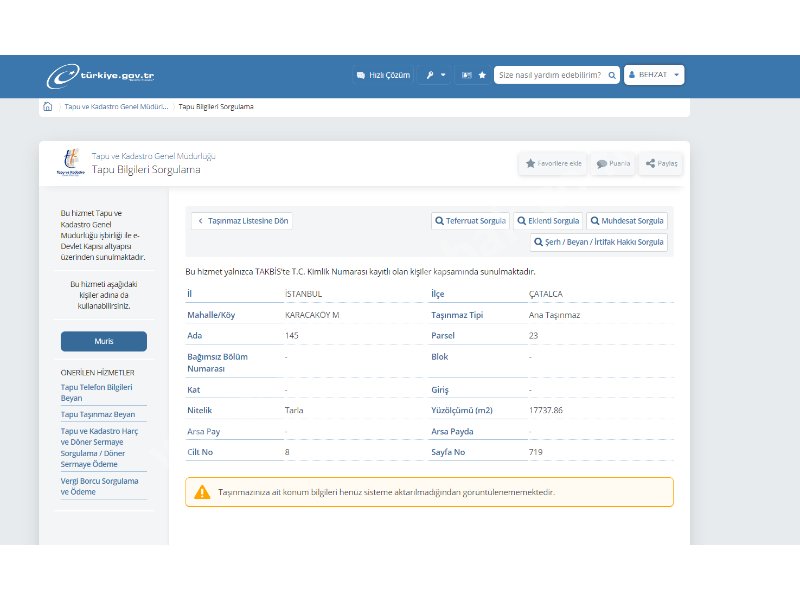Select the Tapu Bilgileri Sorgulama breadcrumb
The height and width of the screenshot is (600, 800).
click(216, 107)
